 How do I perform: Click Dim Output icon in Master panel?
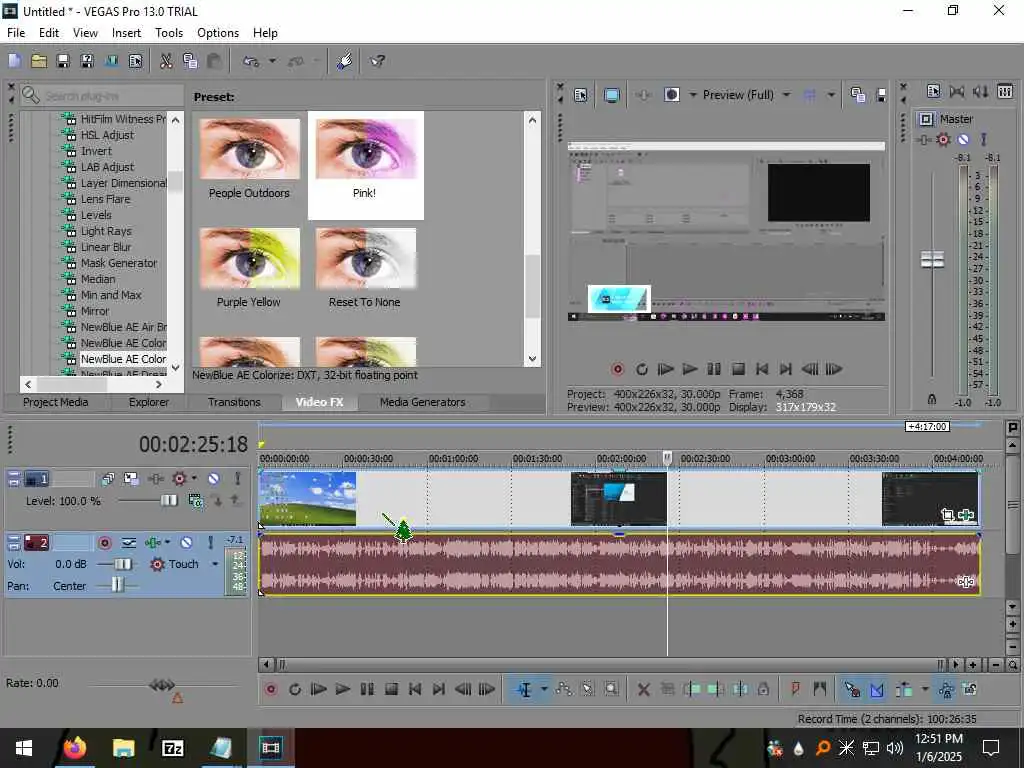pos(980,92)
